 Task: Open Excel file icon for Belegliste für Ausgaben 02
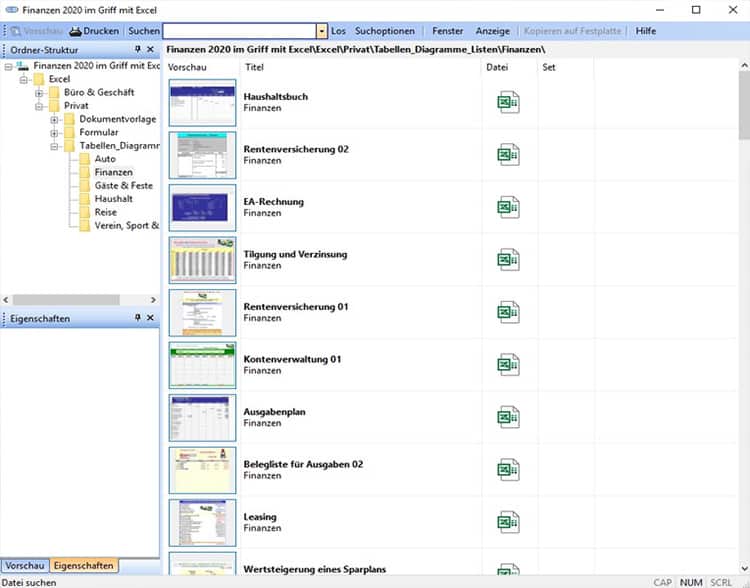click(x=508, y=470)
